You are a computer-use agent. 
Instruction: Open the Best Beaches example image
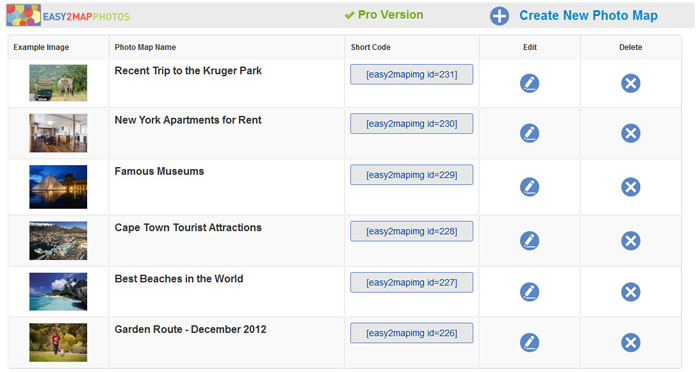(x=58, y=292)
